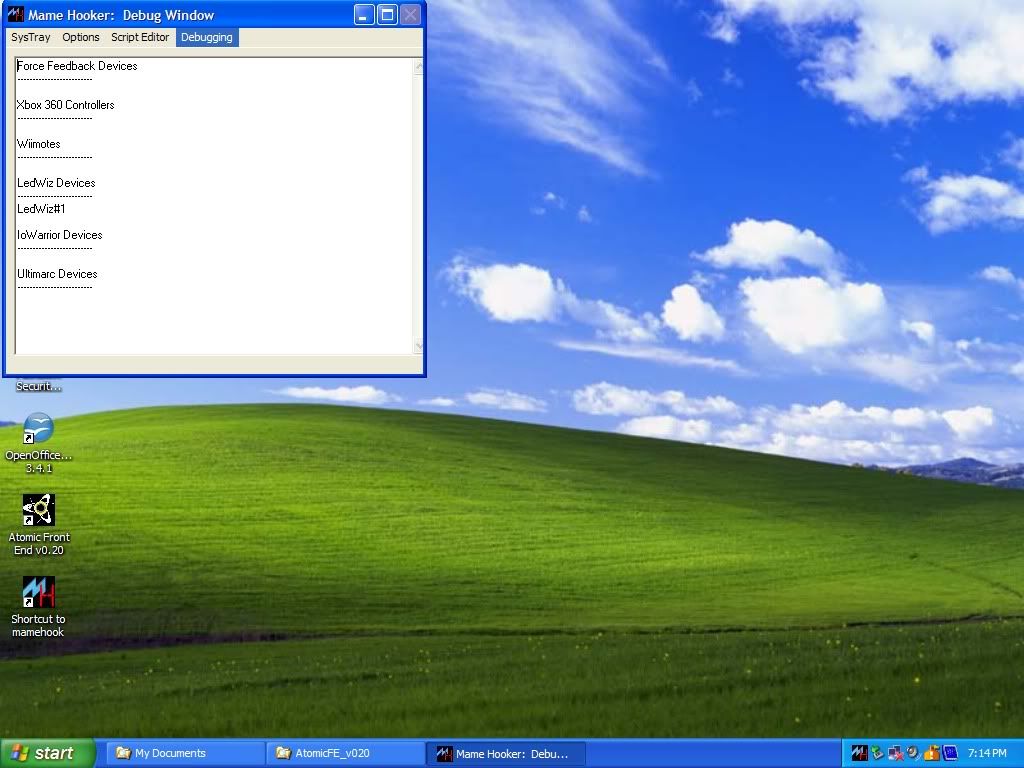The height and width of the screenshot is (768, 1024).
Task: Click the Wiimotes line
Action: pyautogui.click(x=39, y=144)
